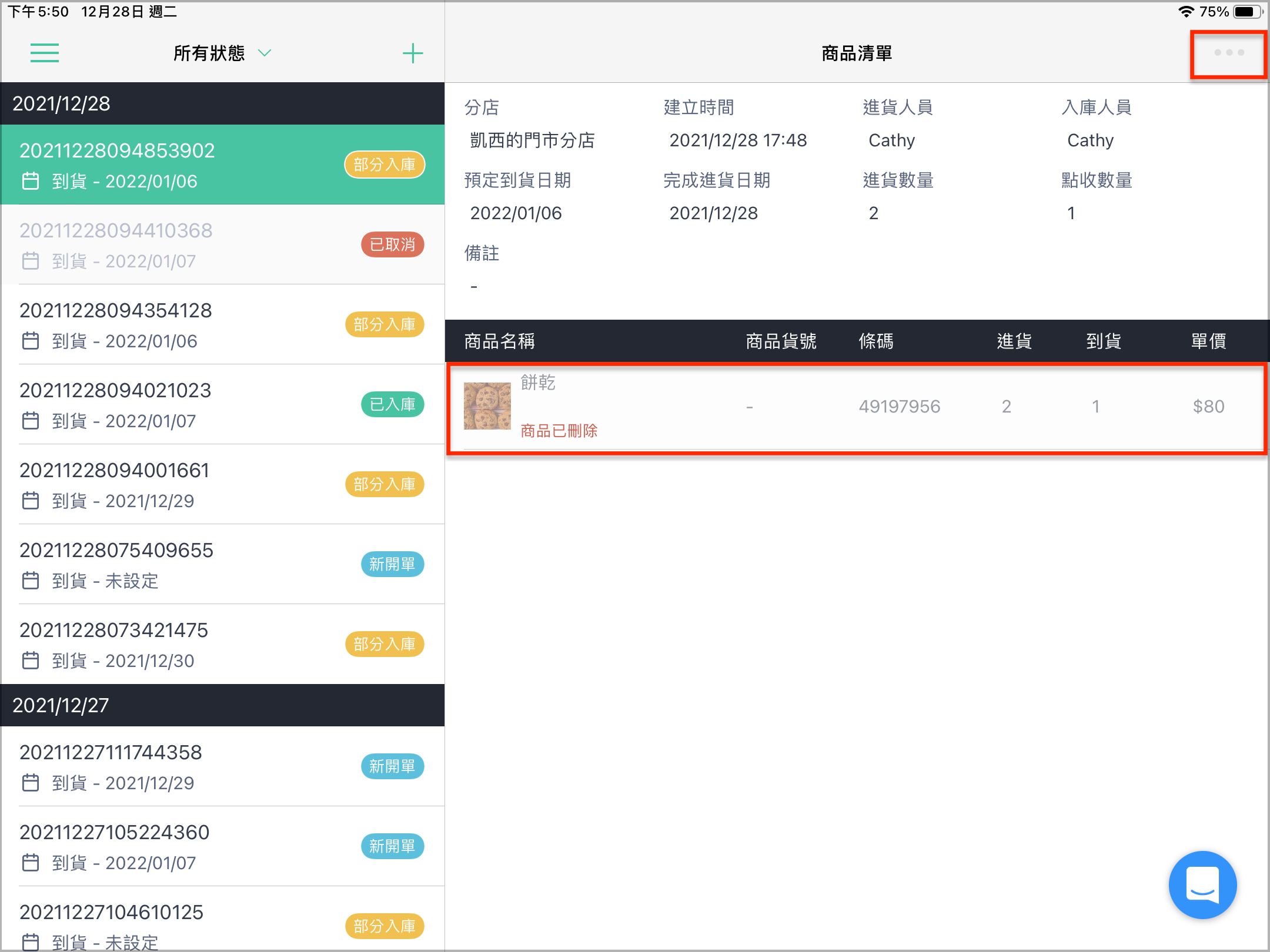Open order 20211228075409655
The image size is (1270, 952).
pos(223,564)
